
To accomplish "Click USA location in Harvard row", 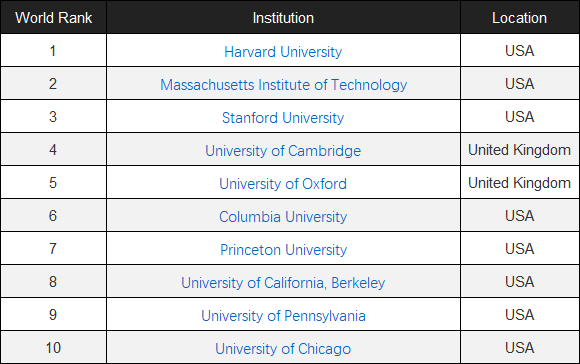I will [520, 51].
